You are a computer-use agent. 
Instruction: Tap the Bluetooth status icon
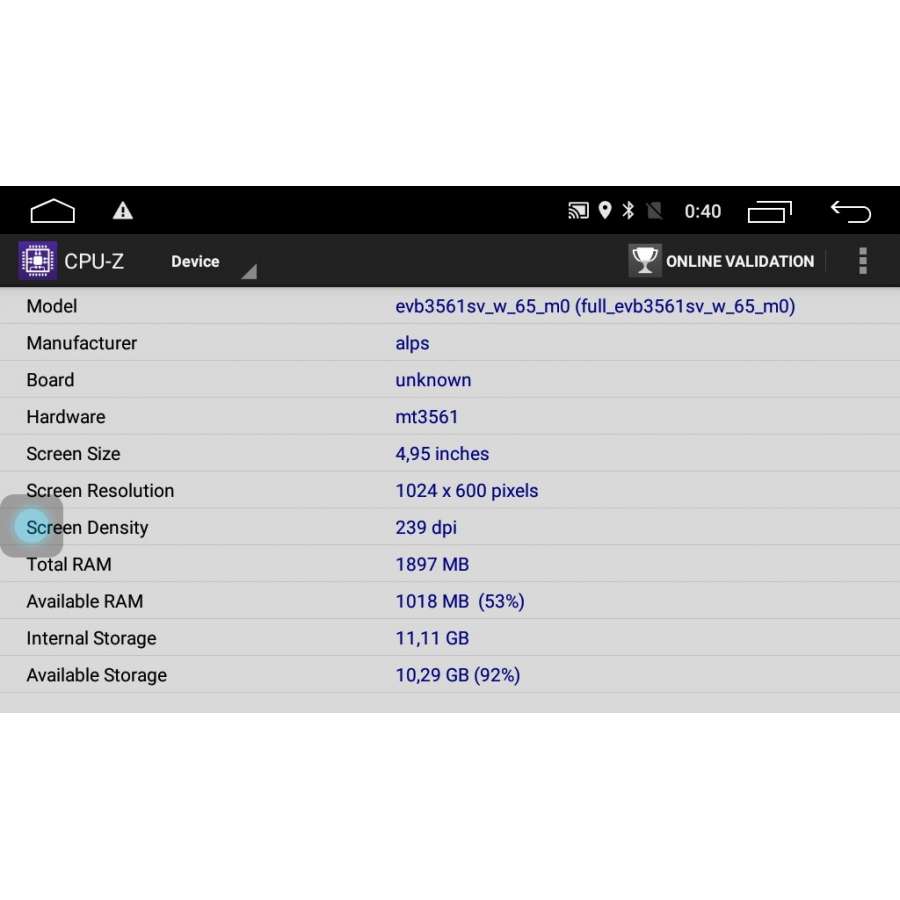(629, 211)
